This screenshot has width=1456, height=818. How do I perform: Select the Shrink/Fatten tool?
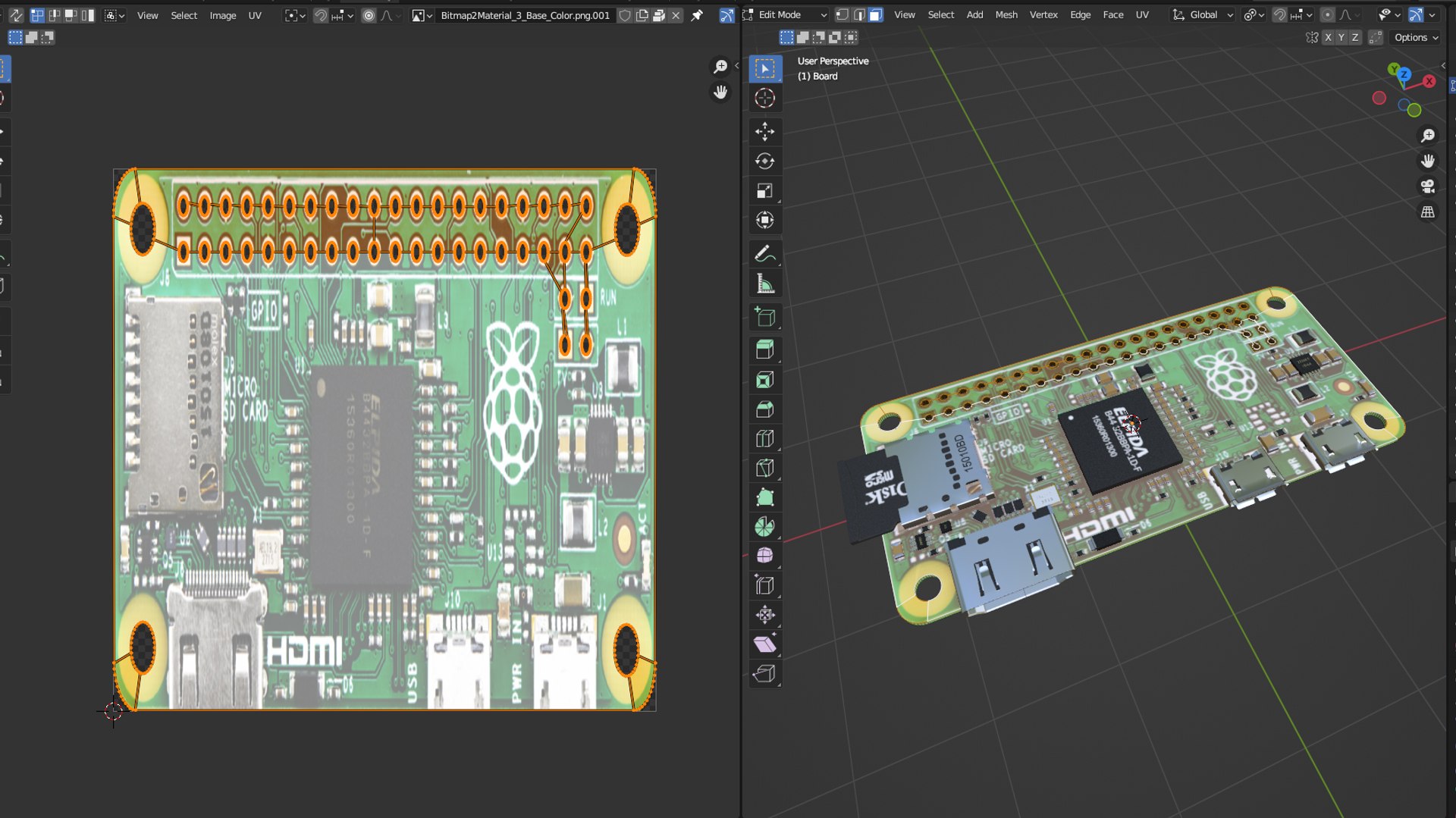[764, 615]
